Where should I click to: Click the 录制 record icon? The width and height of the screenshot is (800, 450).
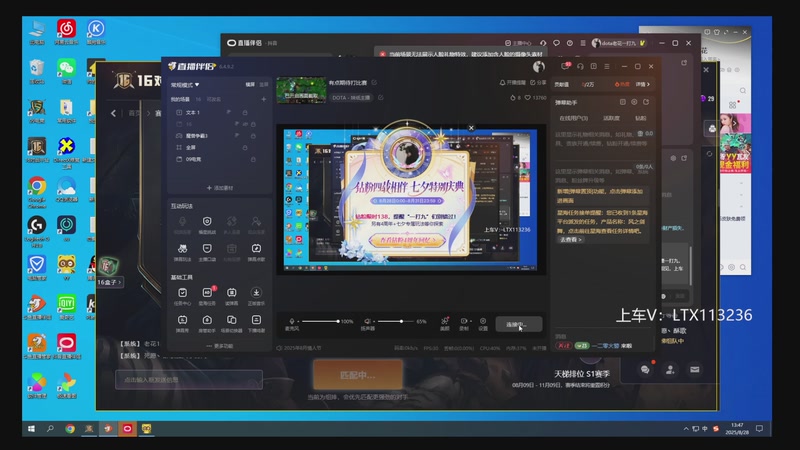tap(464, 323)
